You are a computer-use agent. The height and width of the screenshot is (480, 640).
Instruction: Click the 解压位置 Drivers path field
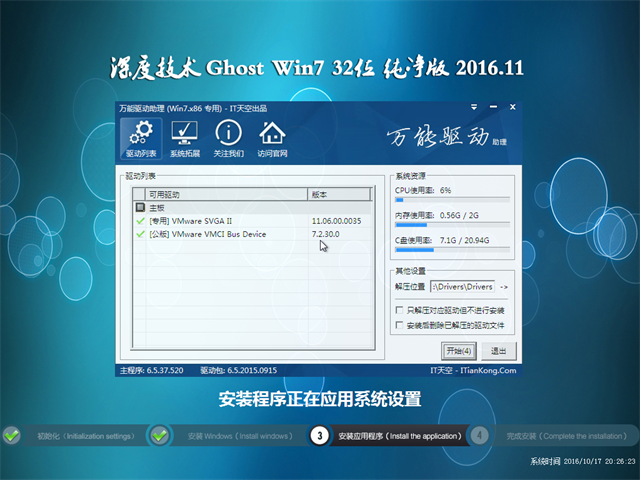click(463, 287)
